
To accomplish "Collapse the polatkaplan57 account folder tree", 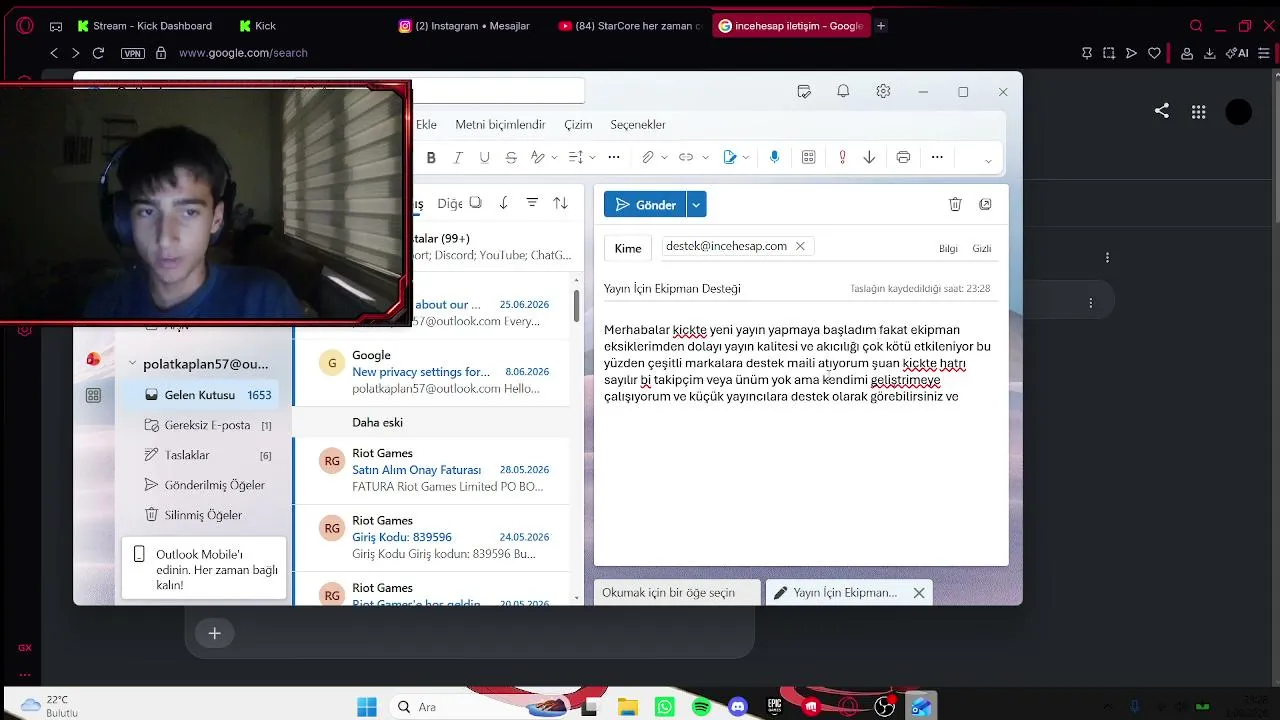I will tap(132, 364).
